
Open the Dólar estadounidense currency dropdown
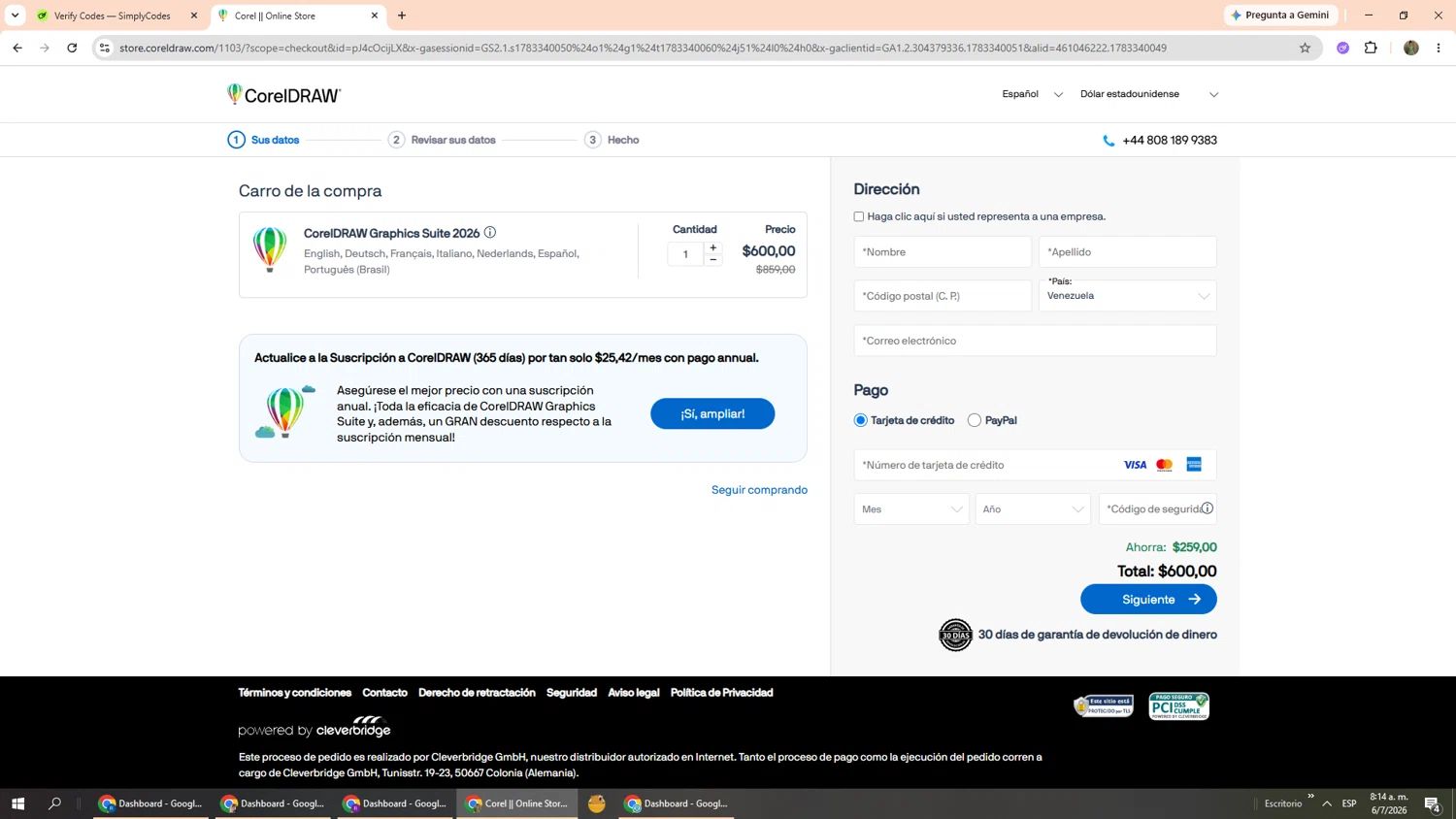(x=1149, y=94)
